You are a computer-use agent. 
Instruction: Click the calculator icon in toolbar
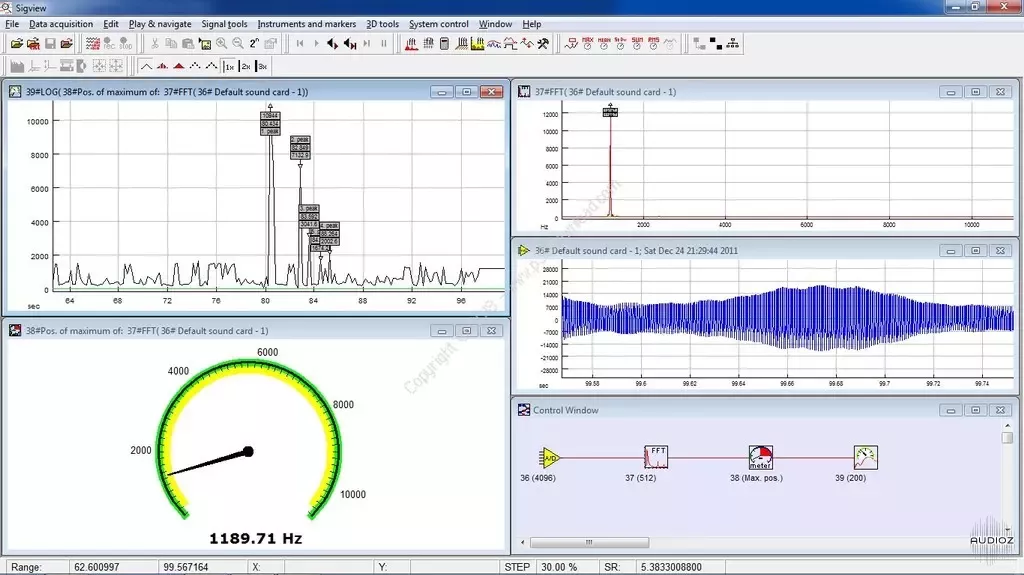click(444, 44)
